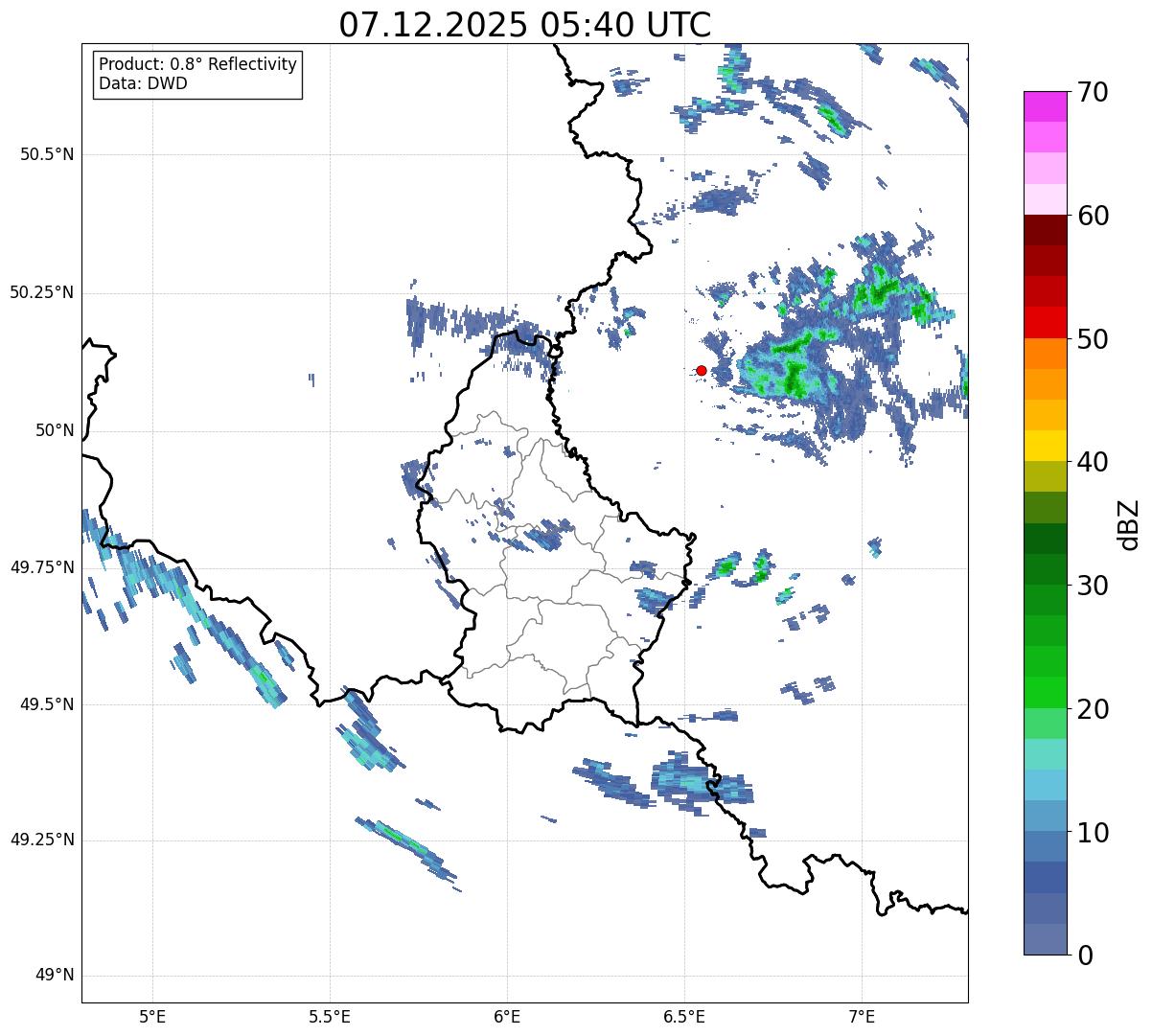Click the title '07.12.2025 05:40 UTC'

(525, 25)
